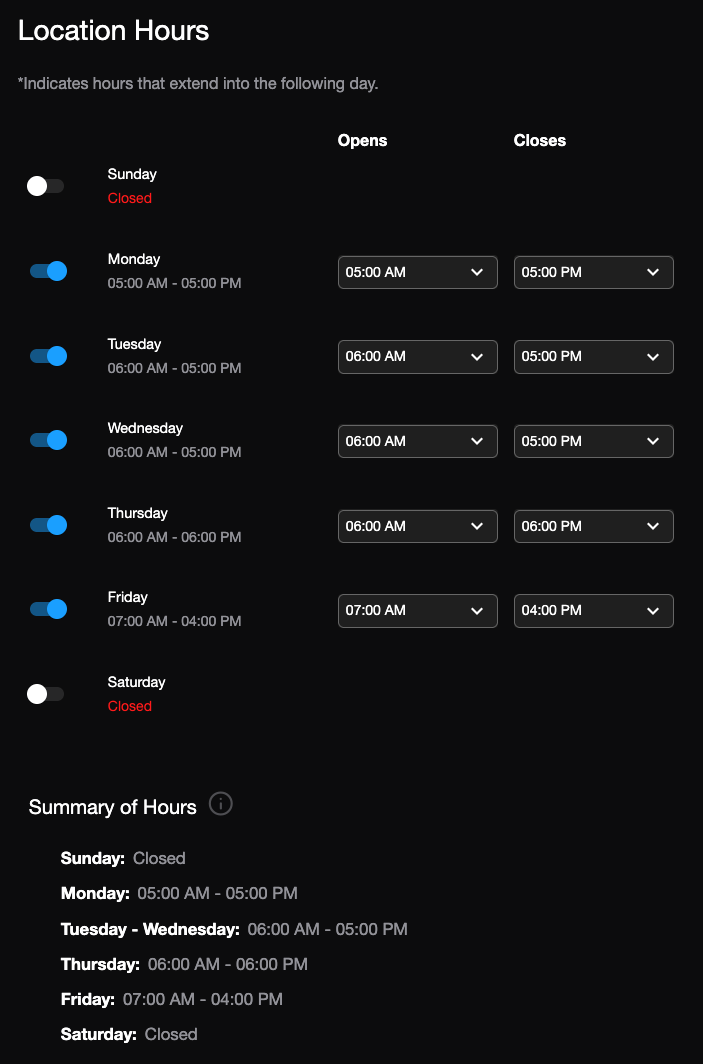Expand Tuesday's Opens time dropdown
Screen dimensions: 703x1064
pos(417,357)
